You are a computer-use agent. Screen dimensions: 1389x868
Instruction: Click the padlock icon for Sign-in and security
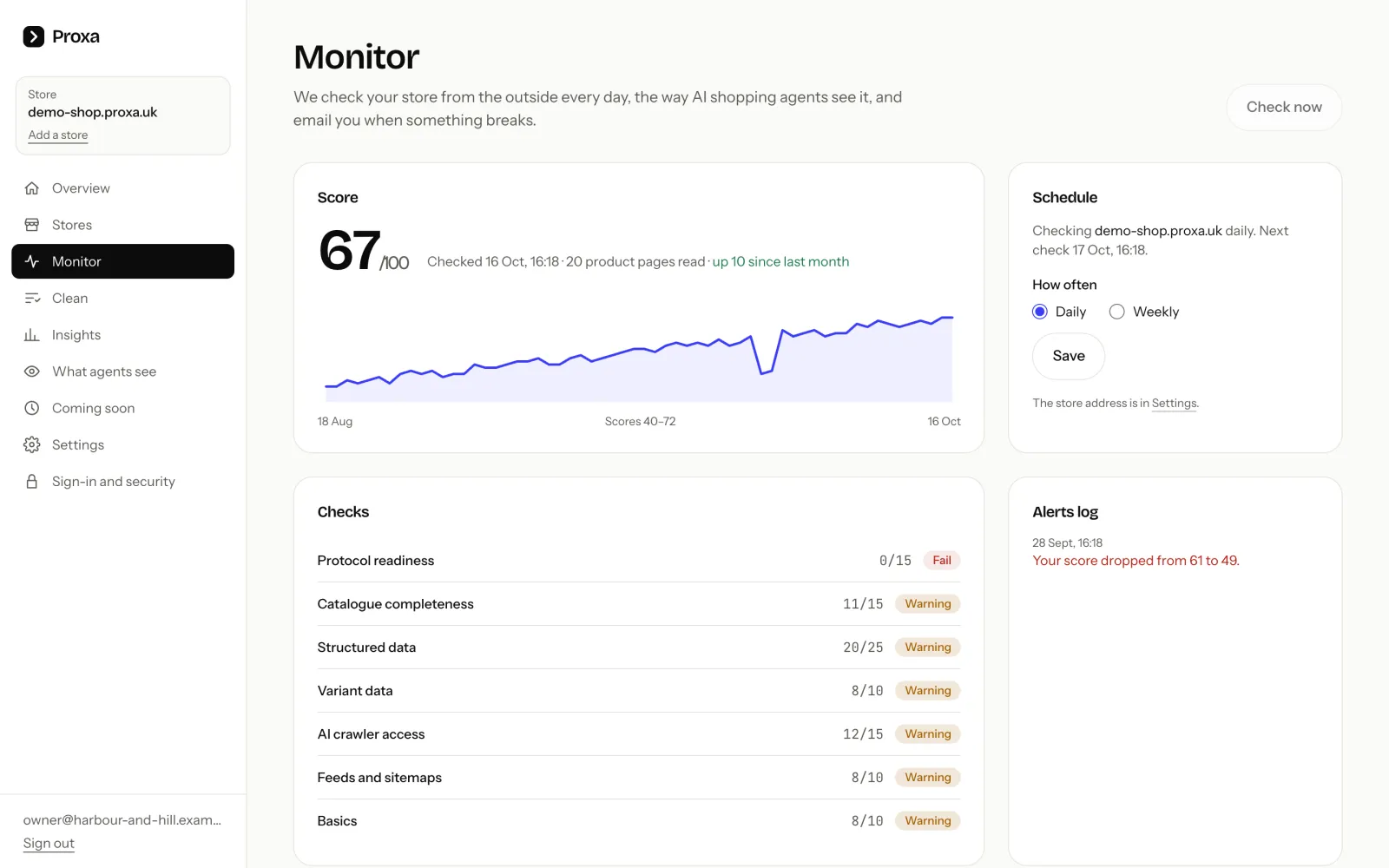coord(32,481)
